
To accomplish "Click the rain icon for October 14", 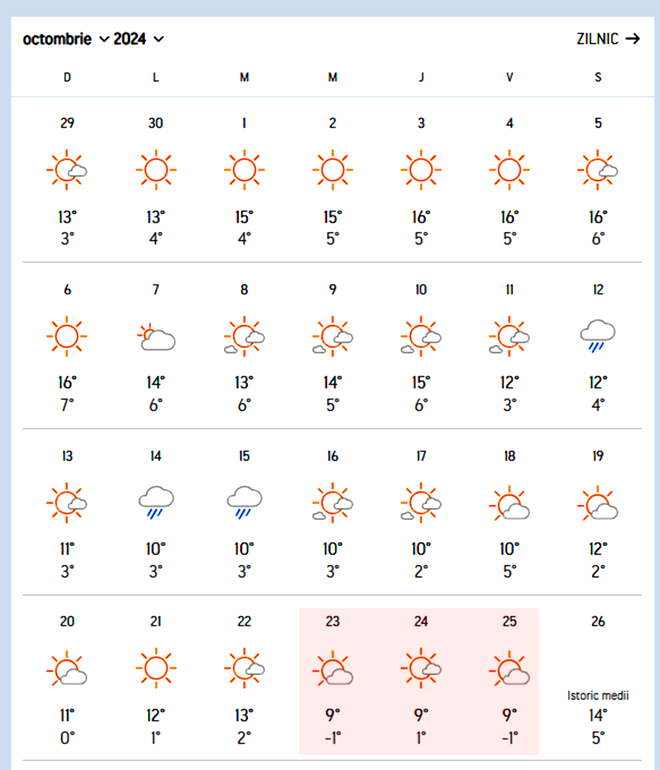I will click(156, 503).
